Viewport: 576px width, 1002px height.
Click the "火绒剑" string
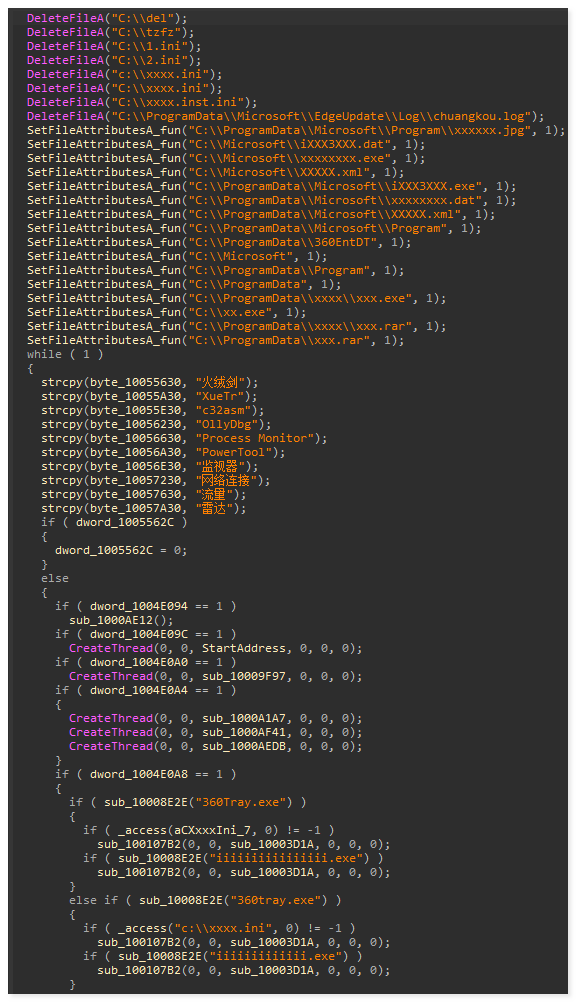point(220,383)
